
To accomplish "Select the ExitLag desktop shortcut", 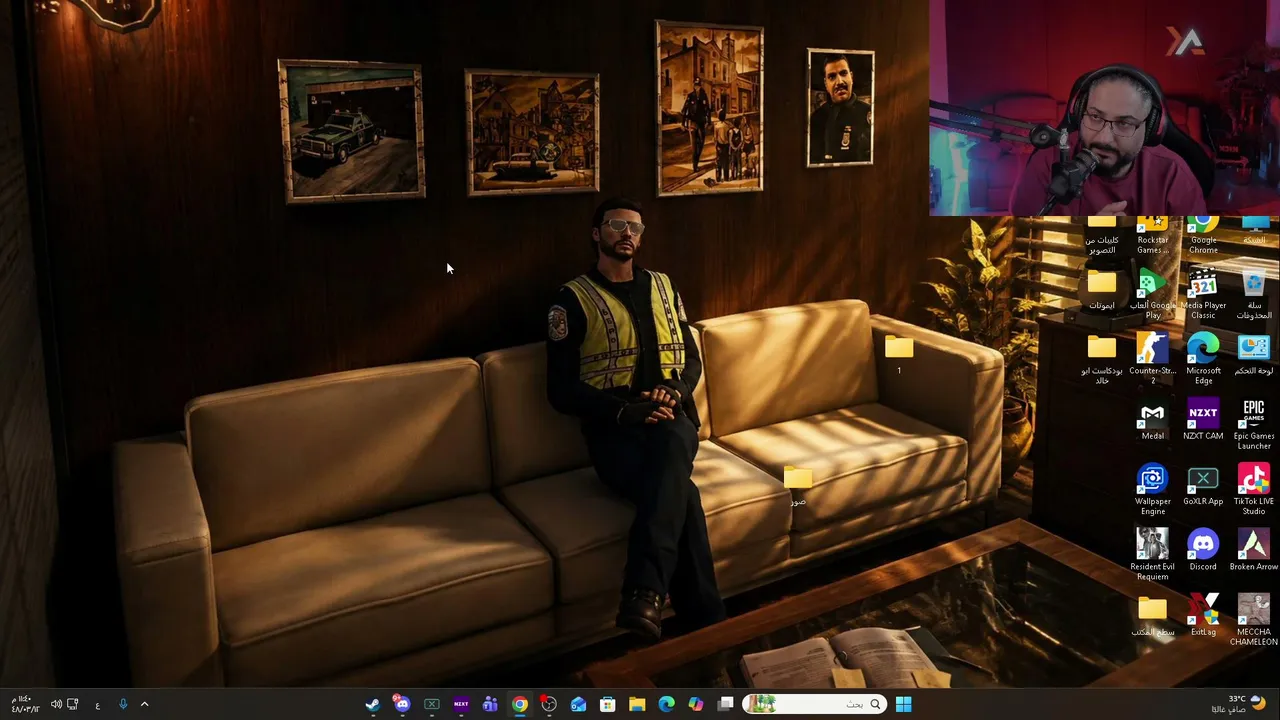I will (1203, 616).
